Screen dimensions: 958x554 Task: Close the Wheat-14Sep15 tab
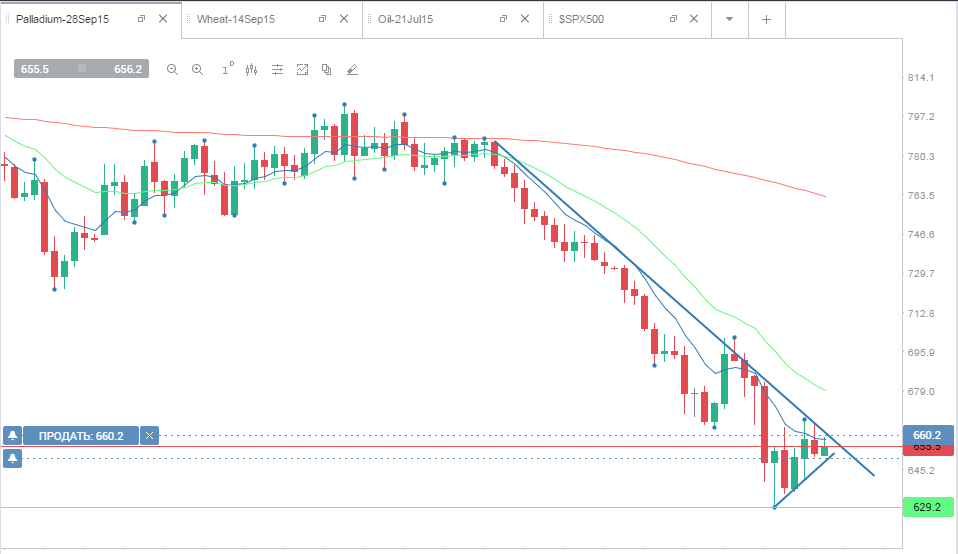[x=344, y=19]
